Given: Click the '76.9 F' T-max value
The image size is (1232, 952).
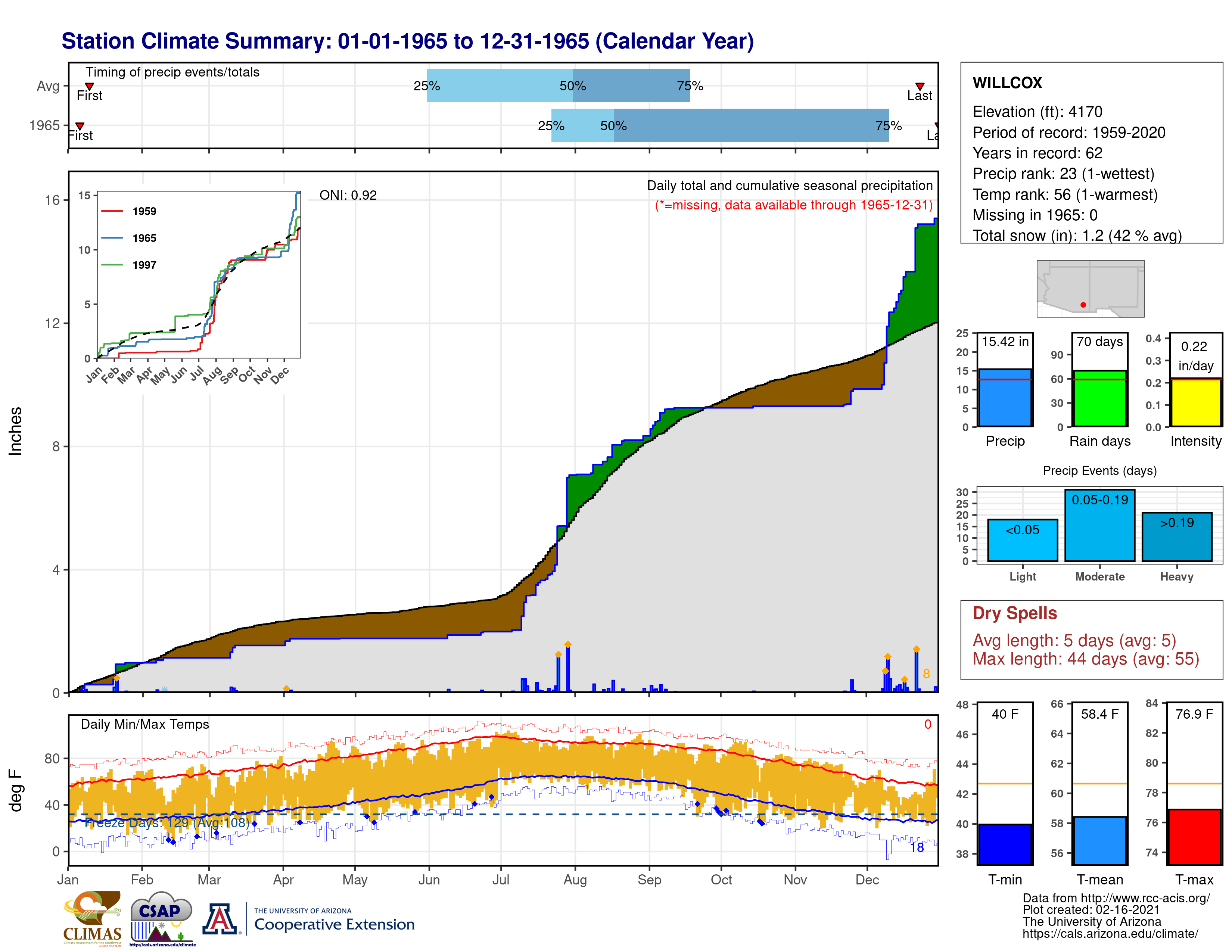Looking at the screenshot, I should tap(1194, 714).
